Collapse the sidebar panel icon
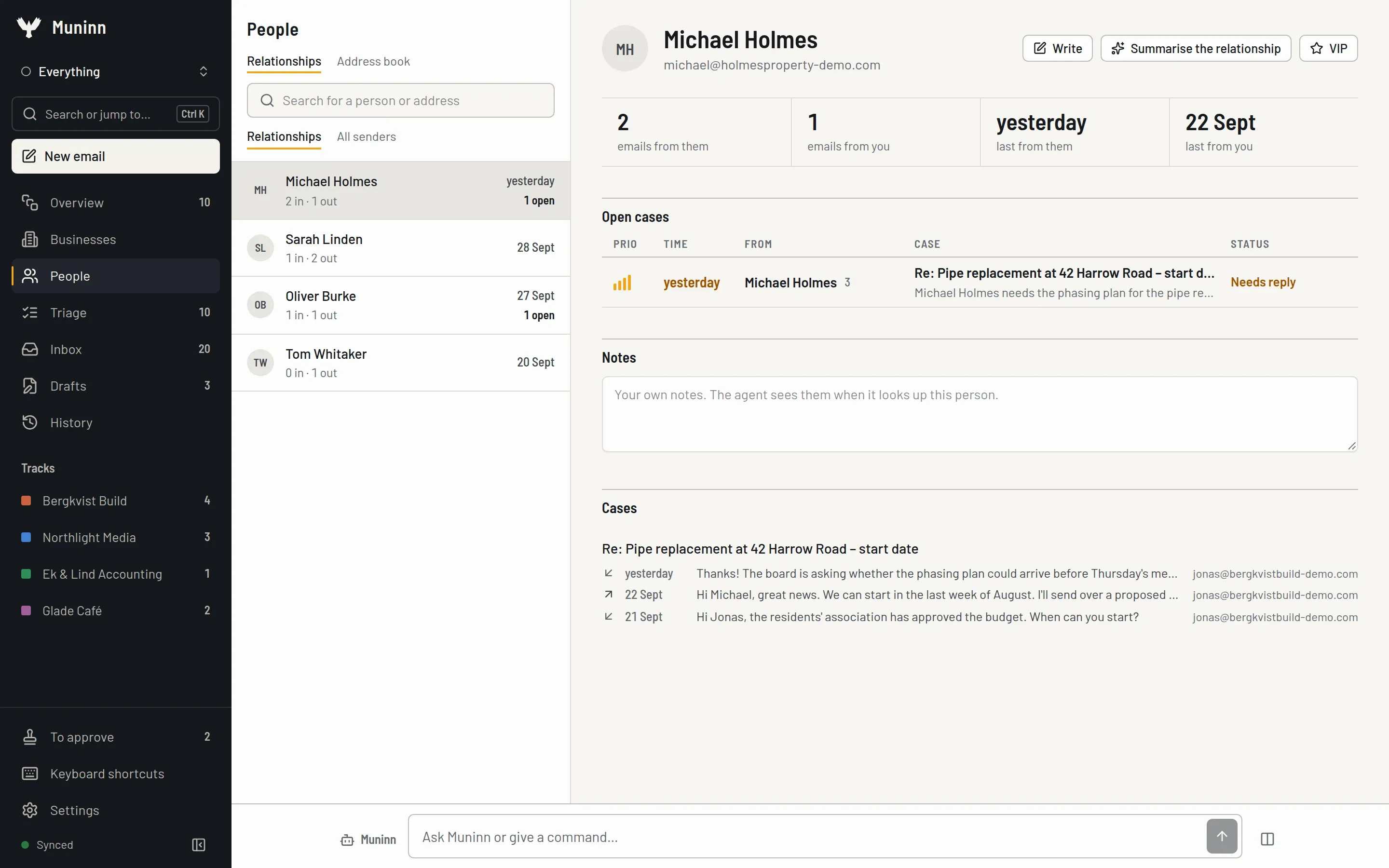Screen dimensions: 1389x868 click(x=199, y=844)
